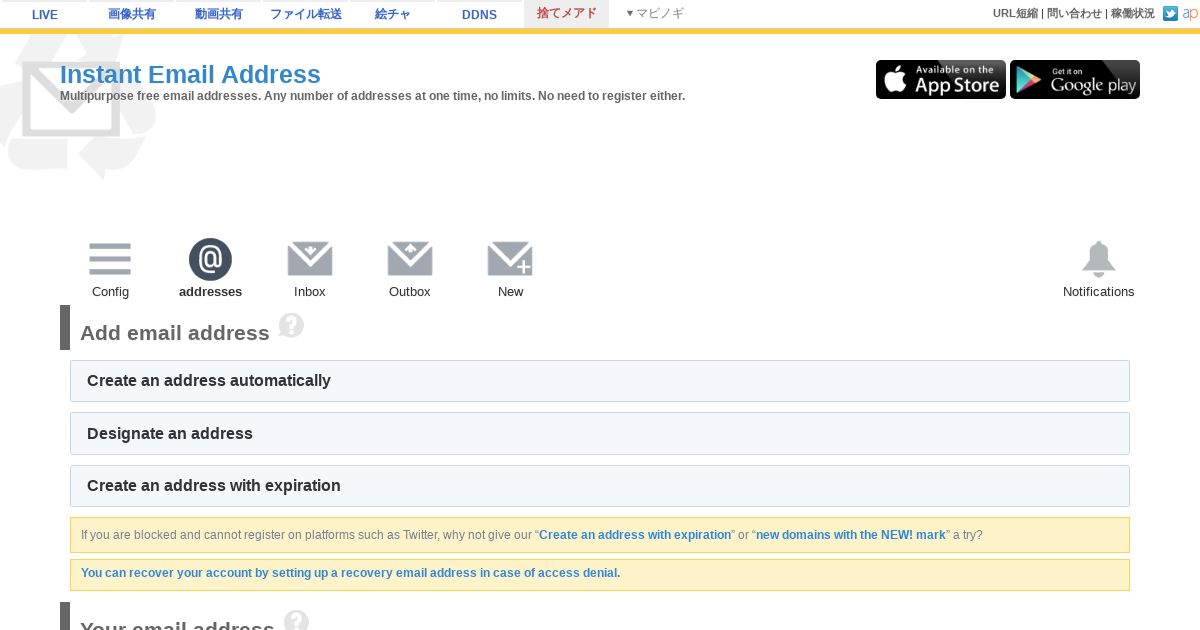1200x630 pixels.
Task: Open the マビノギ dropdown in top bar
Action: [x=655, y=13]
